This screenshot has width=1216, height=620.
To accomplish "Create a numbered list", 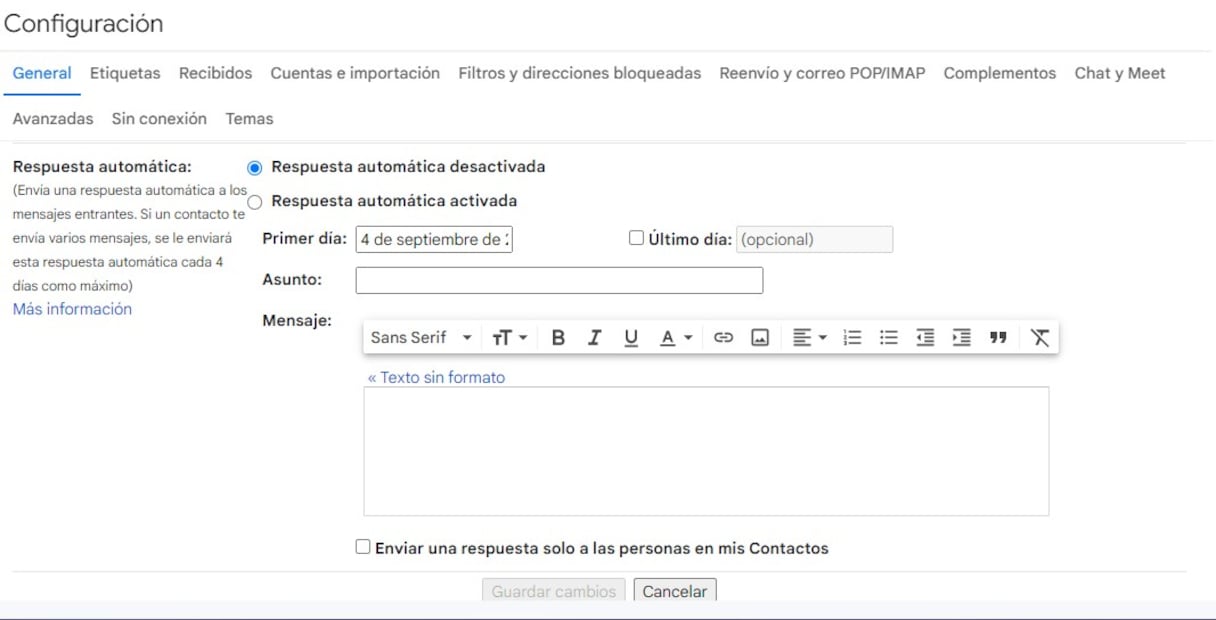I will [852, 338].
